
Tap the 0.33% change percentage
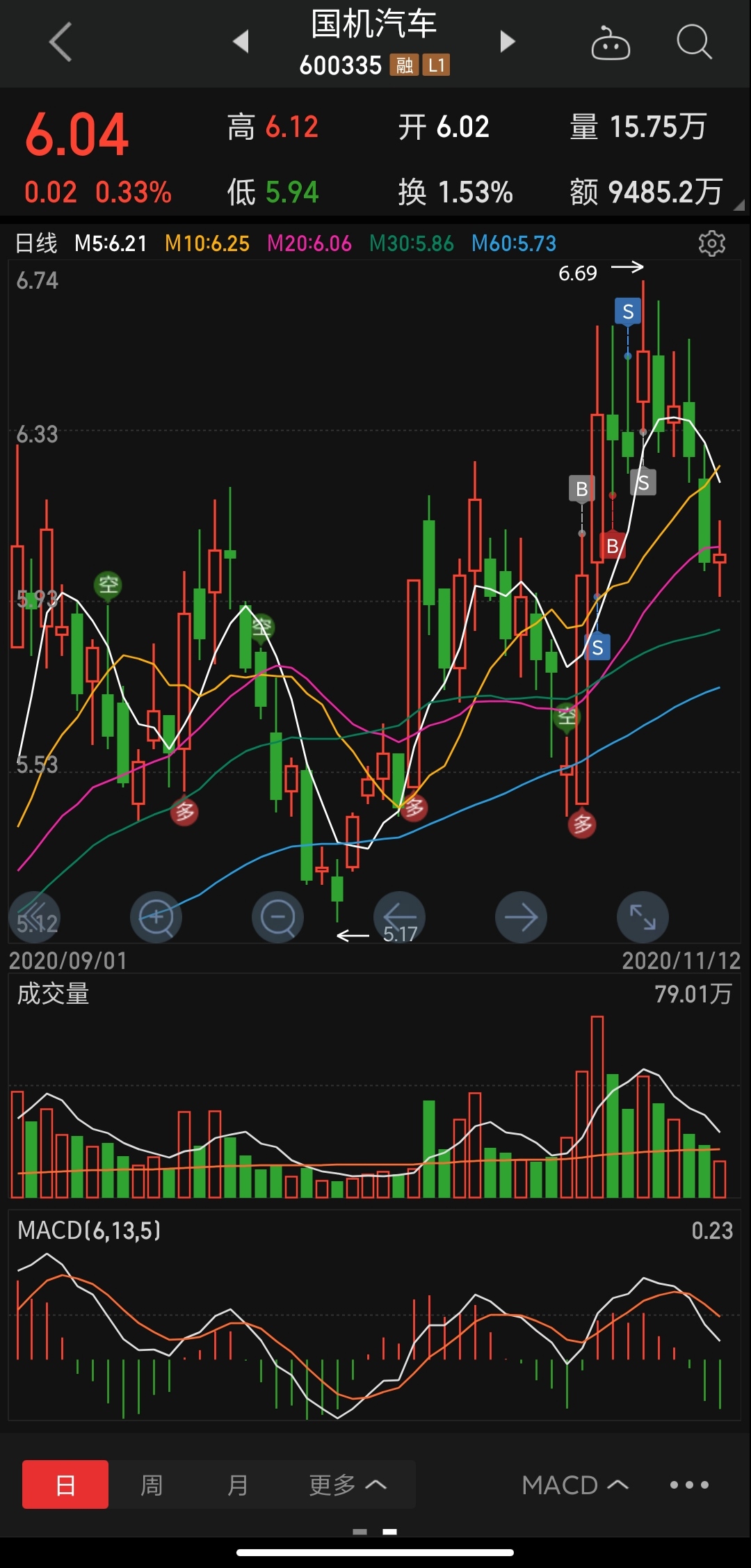(x=134, y=192)
